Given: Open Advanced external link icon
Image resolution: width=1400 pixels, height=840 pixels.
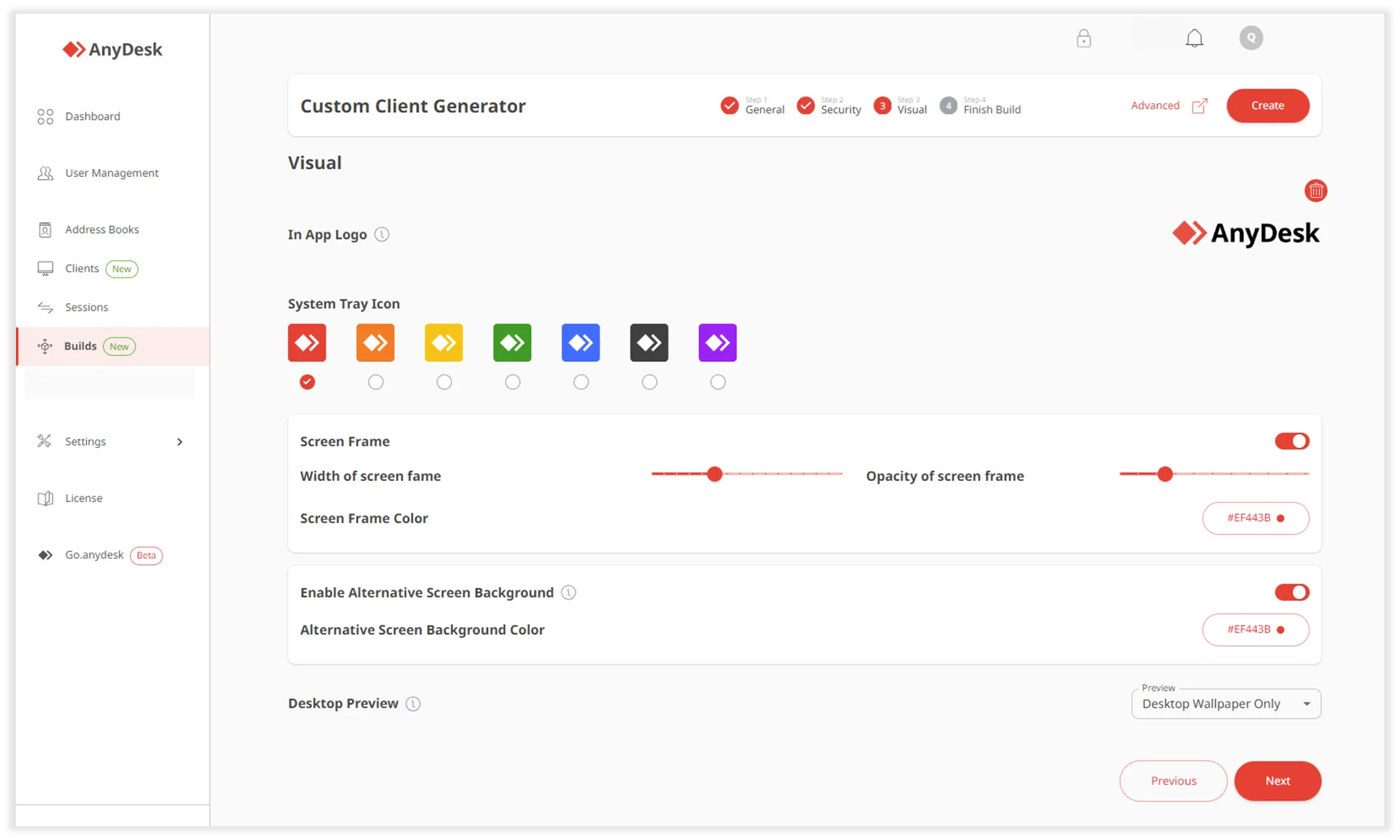Looking at the screenshot, I should coord(1199,105).
